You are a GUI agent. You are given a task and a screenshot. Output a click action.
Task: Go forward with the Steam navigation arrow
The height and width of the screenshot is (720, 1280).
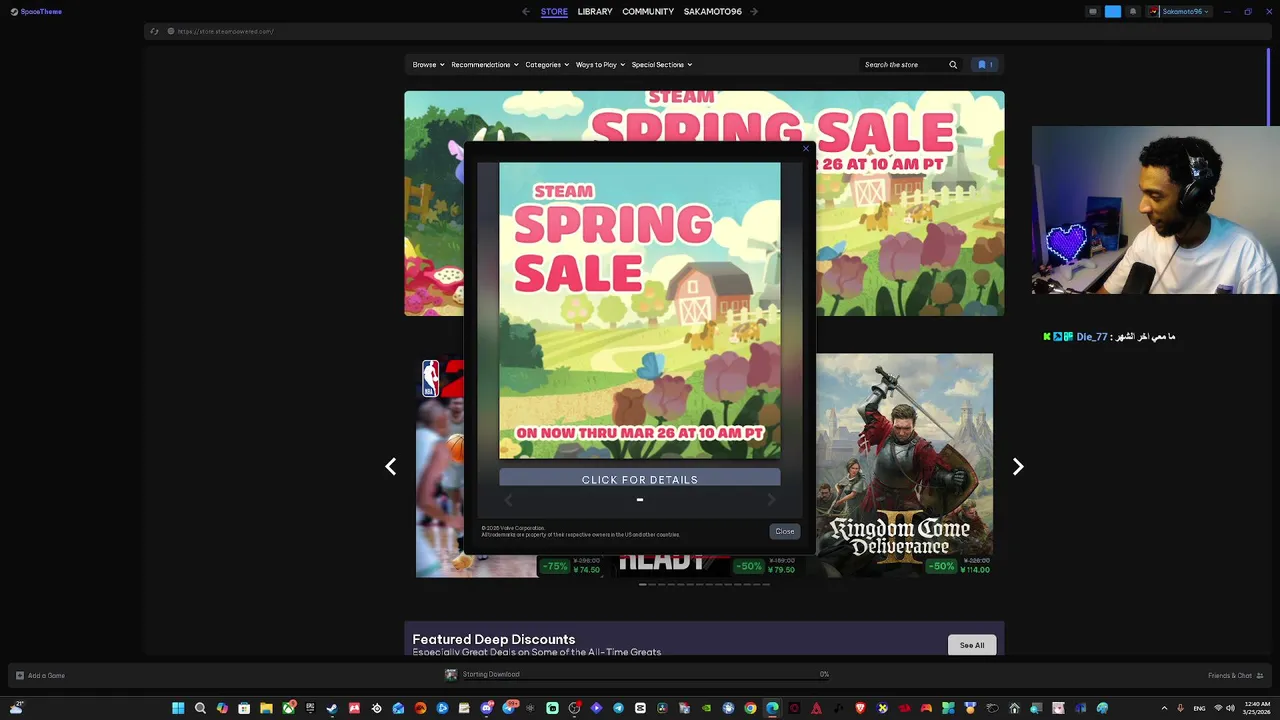(754, 12)
